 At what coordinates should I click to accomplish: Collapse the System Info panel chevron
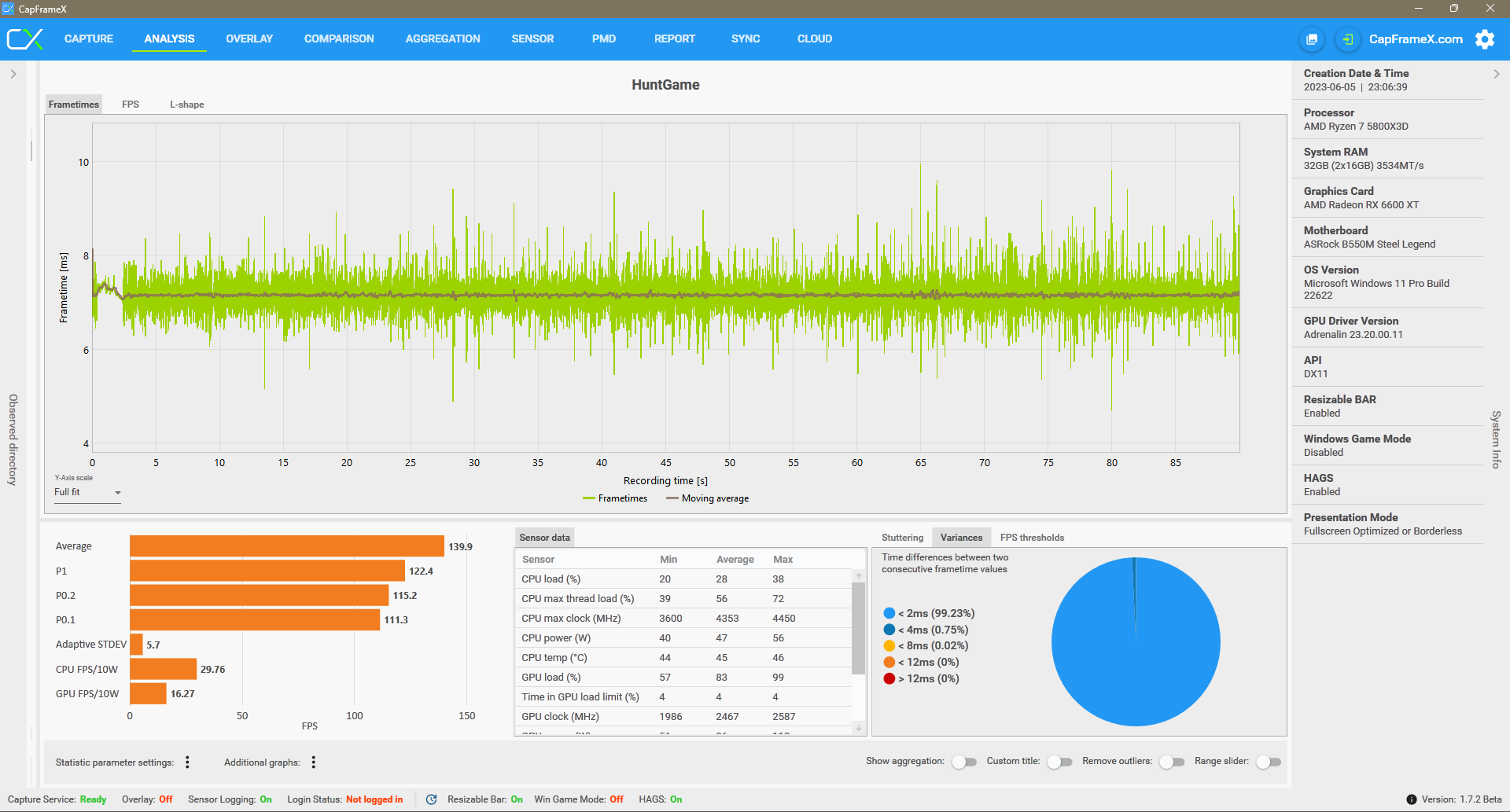[1497, 74]
